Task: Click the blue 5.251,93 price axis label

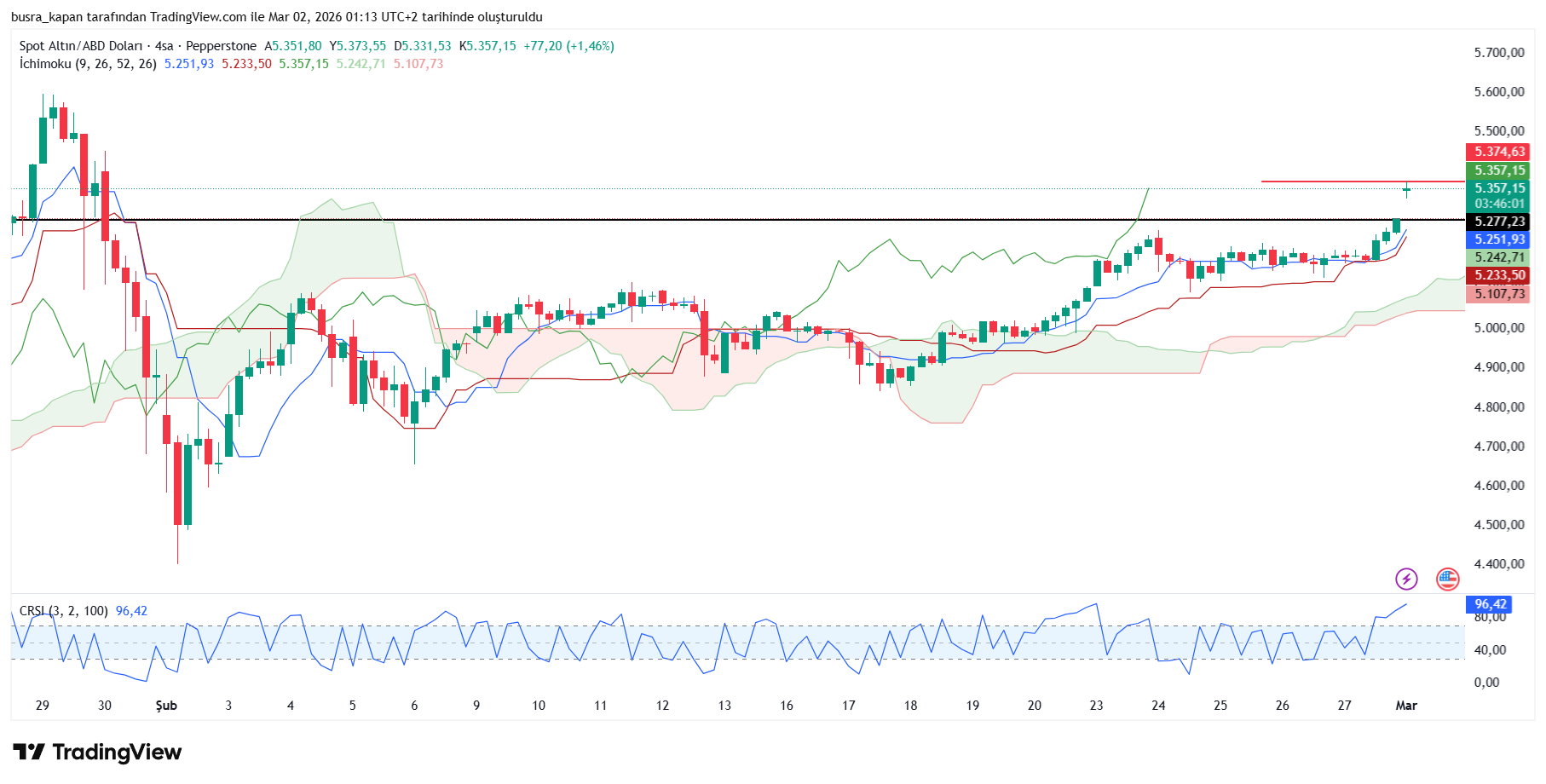Action: pyautogui.click(x=1499, y=239)
